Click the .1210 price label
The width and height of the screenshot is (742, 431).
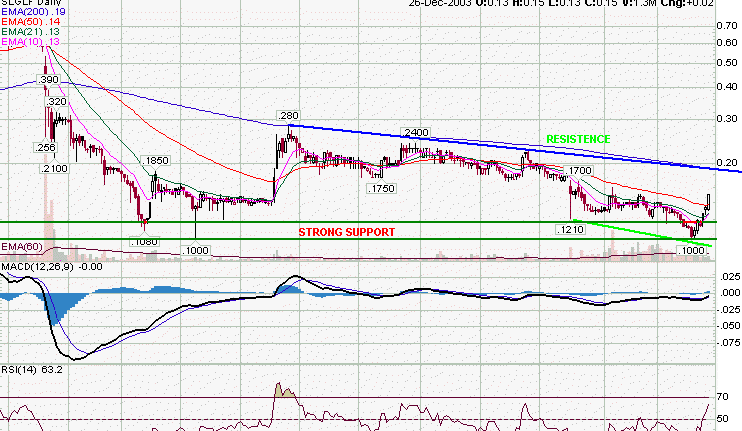570,230
